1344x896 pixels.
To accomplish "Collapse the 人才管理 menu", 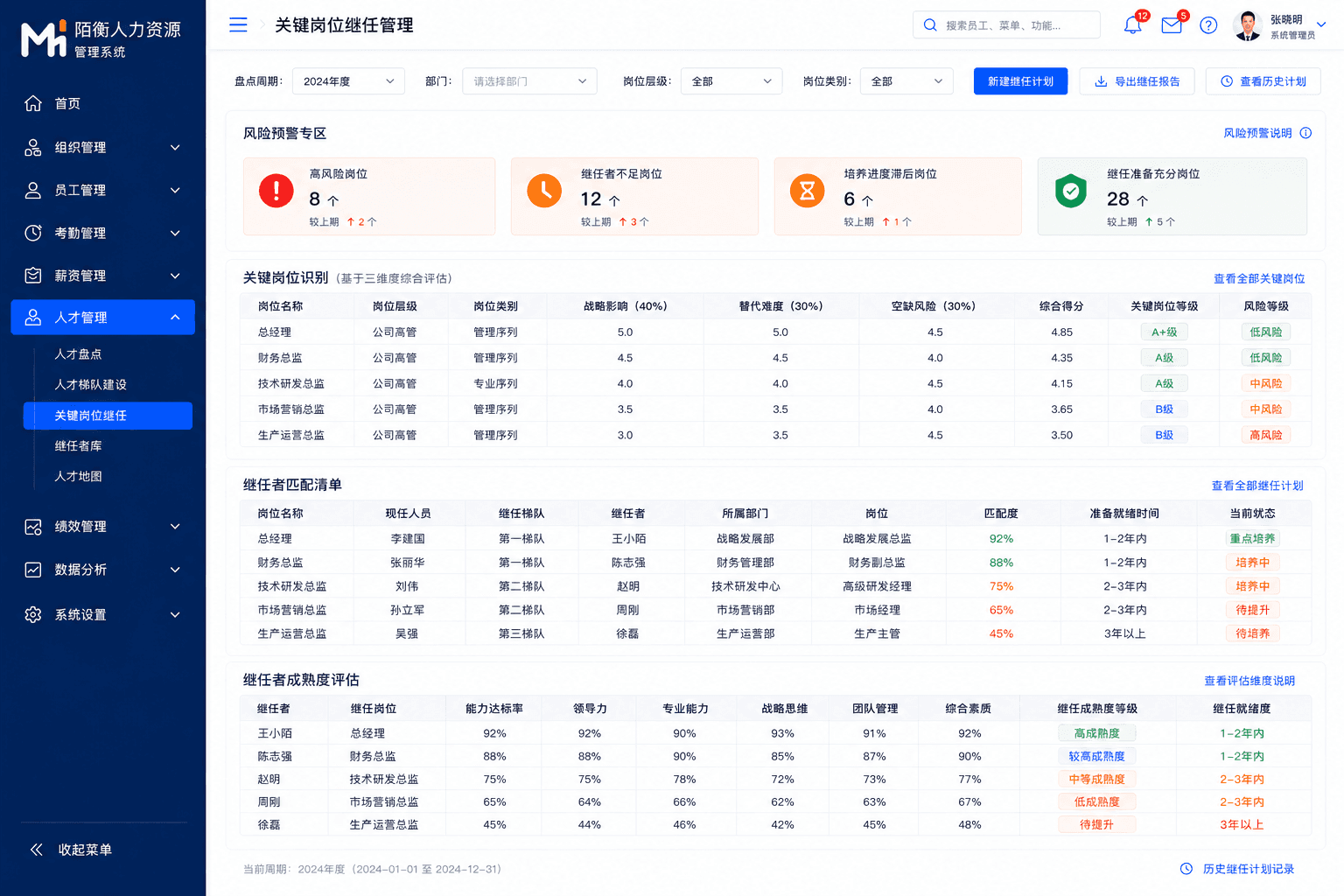I will [x=103, y=318].
